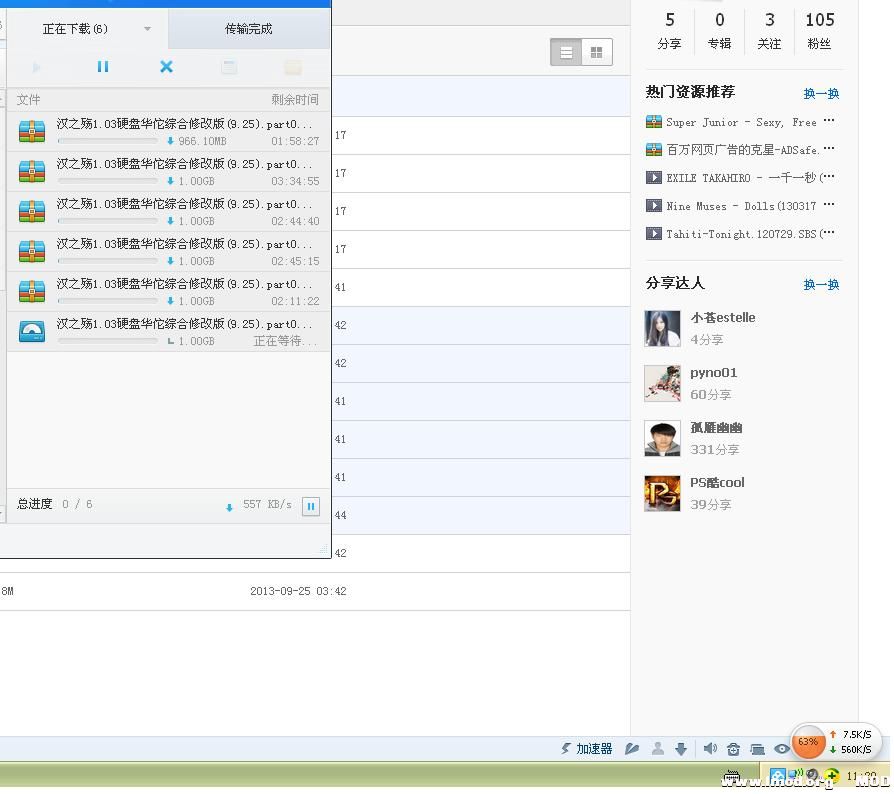Select the pen icon in the status bar
Screen dimensions: 894x794
click(x=634, y=748)
